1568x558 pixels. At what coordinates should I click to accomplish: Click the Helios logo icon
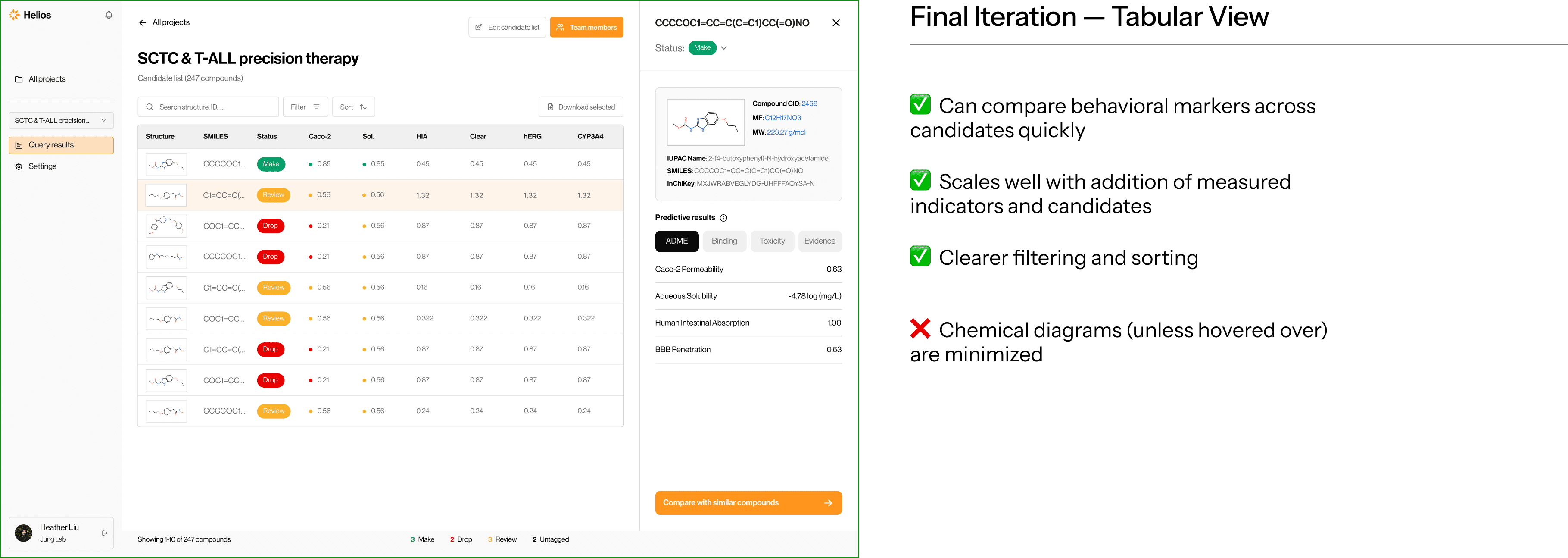point(15,15)
